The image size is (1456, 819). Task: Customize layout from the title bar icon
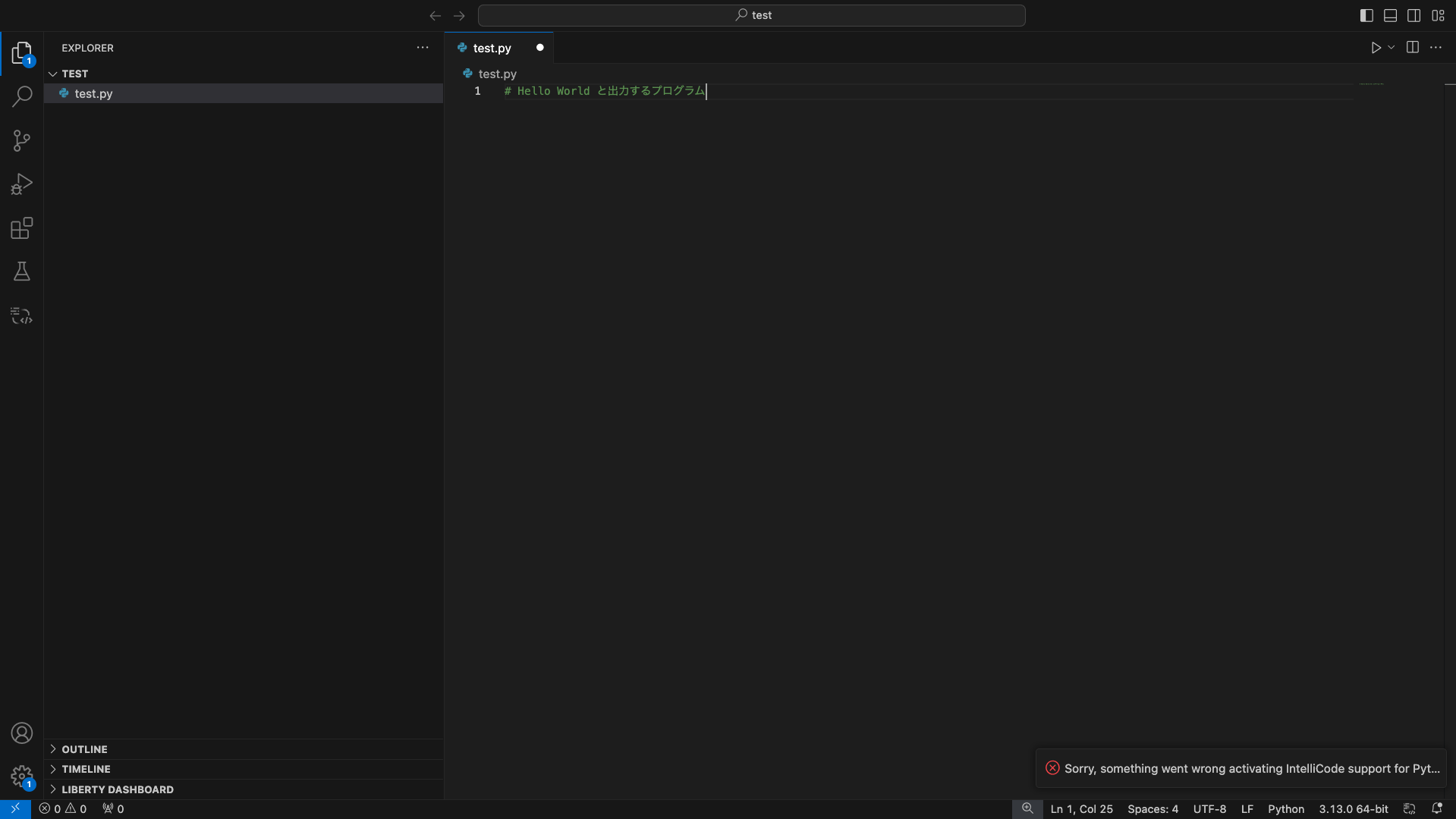pyautogui.click(x=1438, y=15)
